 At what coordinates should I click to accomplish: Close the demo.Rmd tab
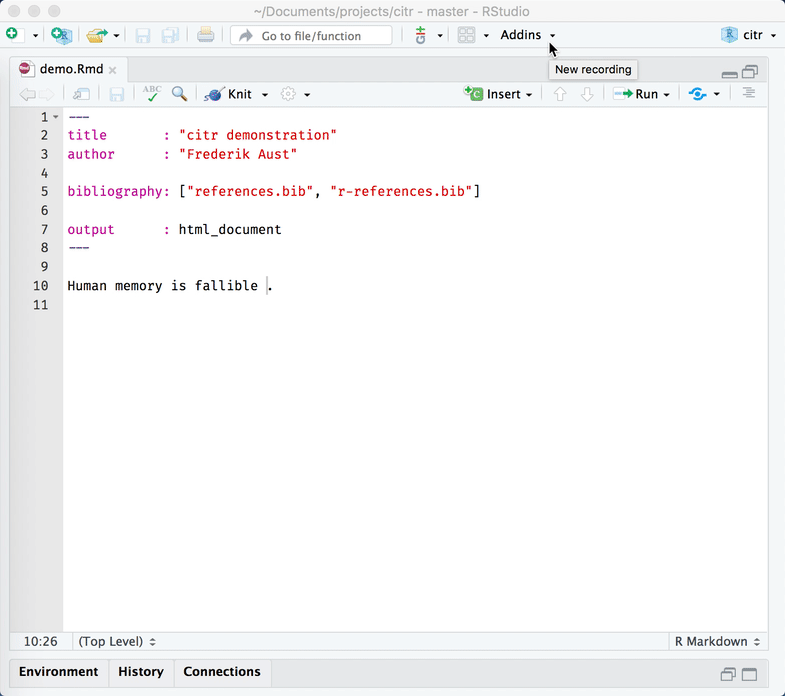coord(113,70)
